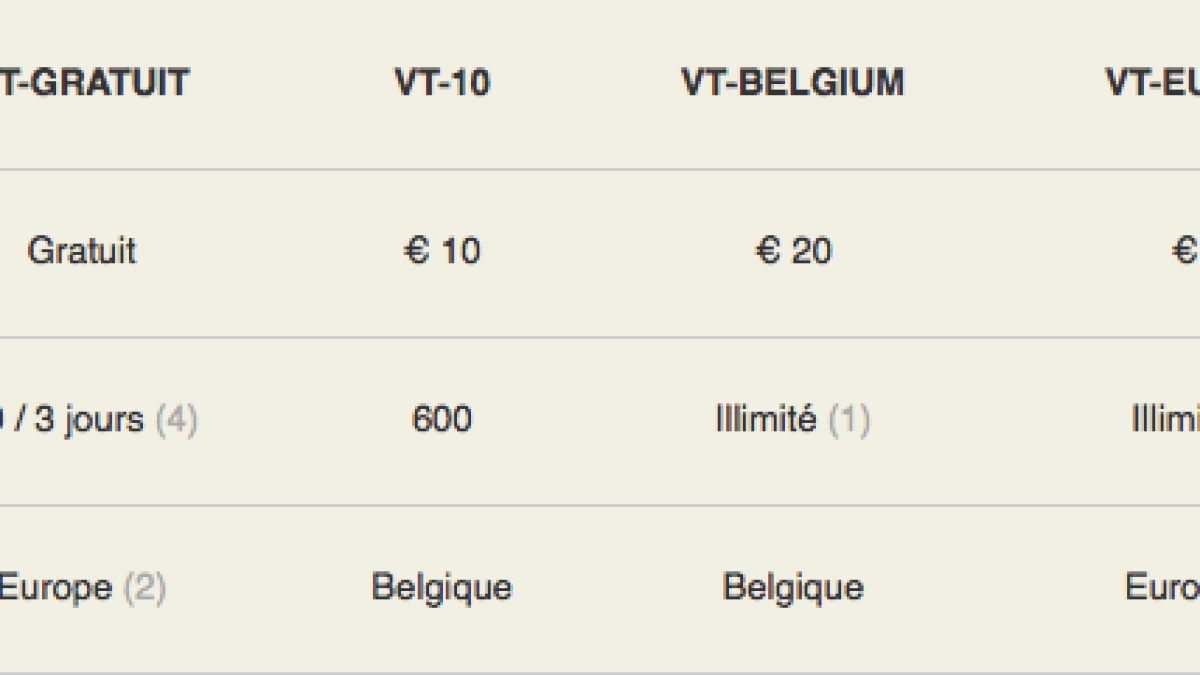Image resolution: width=1200 pixels, height=675 pixels.
Task: Click the cut-off Europe text under VT-EU
Action: pos(1163,587)
